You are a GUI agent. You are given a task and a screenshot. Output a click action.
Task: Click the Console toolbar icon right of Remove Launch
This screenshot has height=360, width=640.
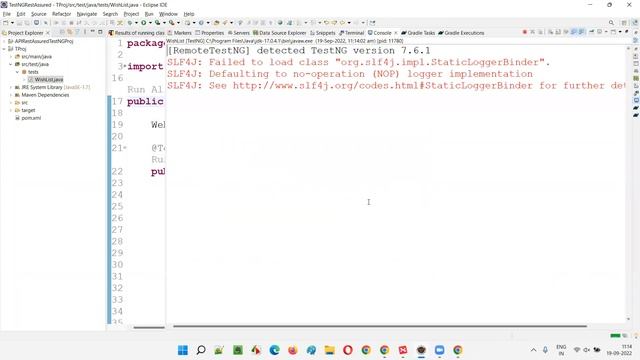point(540,32)
